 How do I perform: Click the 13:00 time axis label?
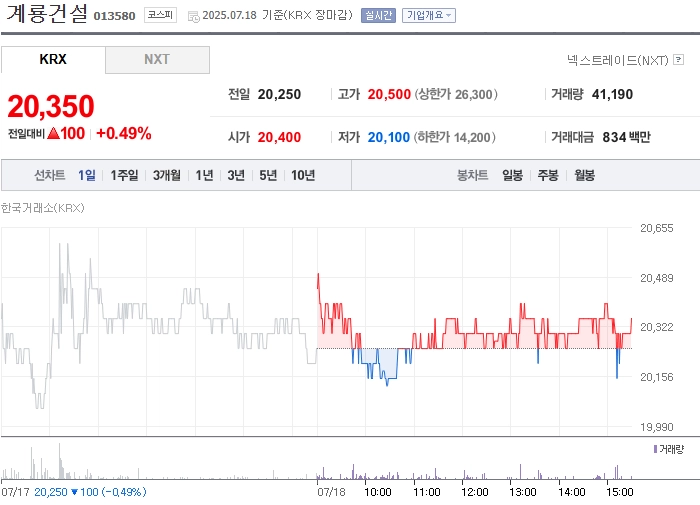pyautogui.click(x=523, y=492)
